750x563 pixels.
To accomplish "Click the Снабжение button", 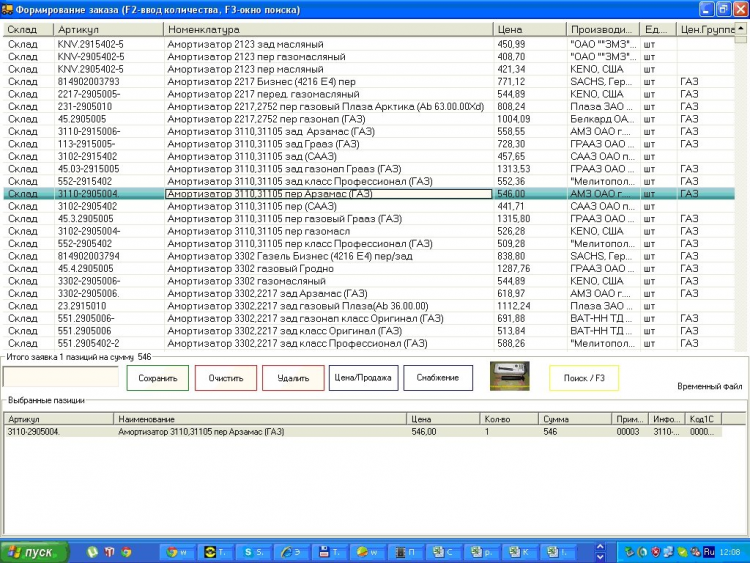I will pos(438,378).
